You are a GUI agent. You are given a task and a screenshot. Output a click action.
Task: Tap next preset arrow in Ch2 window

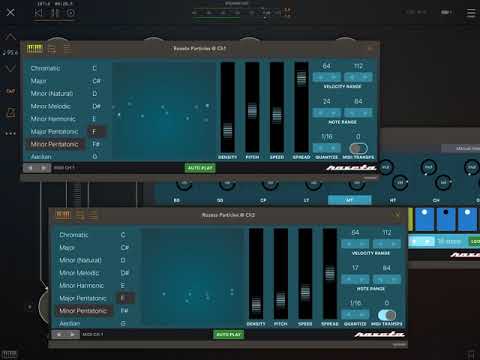(x=73, y=334)
